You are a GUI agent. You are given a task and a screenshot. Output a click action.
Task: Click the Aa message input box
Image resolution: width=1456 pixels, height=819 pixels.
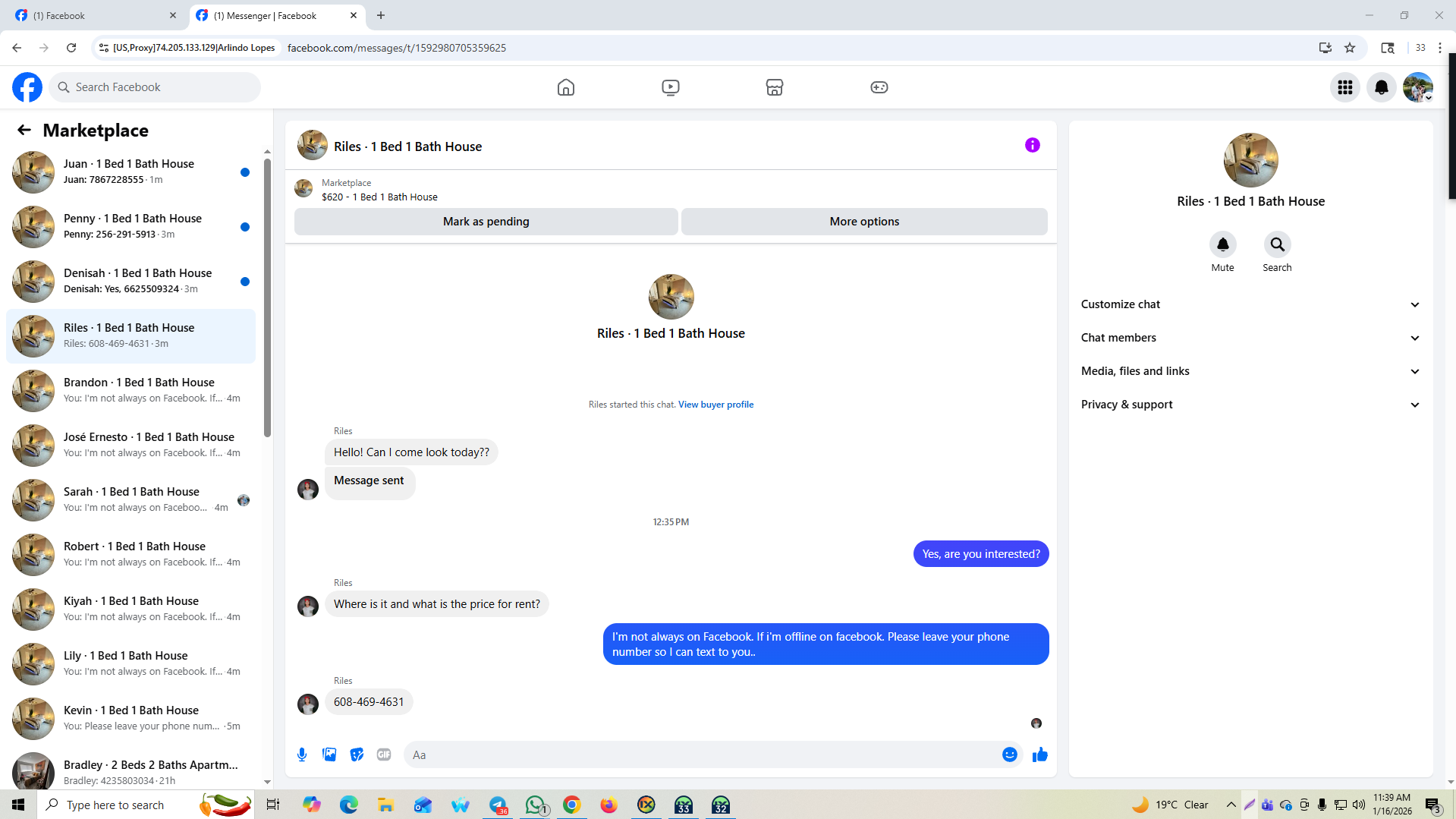point(702,754)
